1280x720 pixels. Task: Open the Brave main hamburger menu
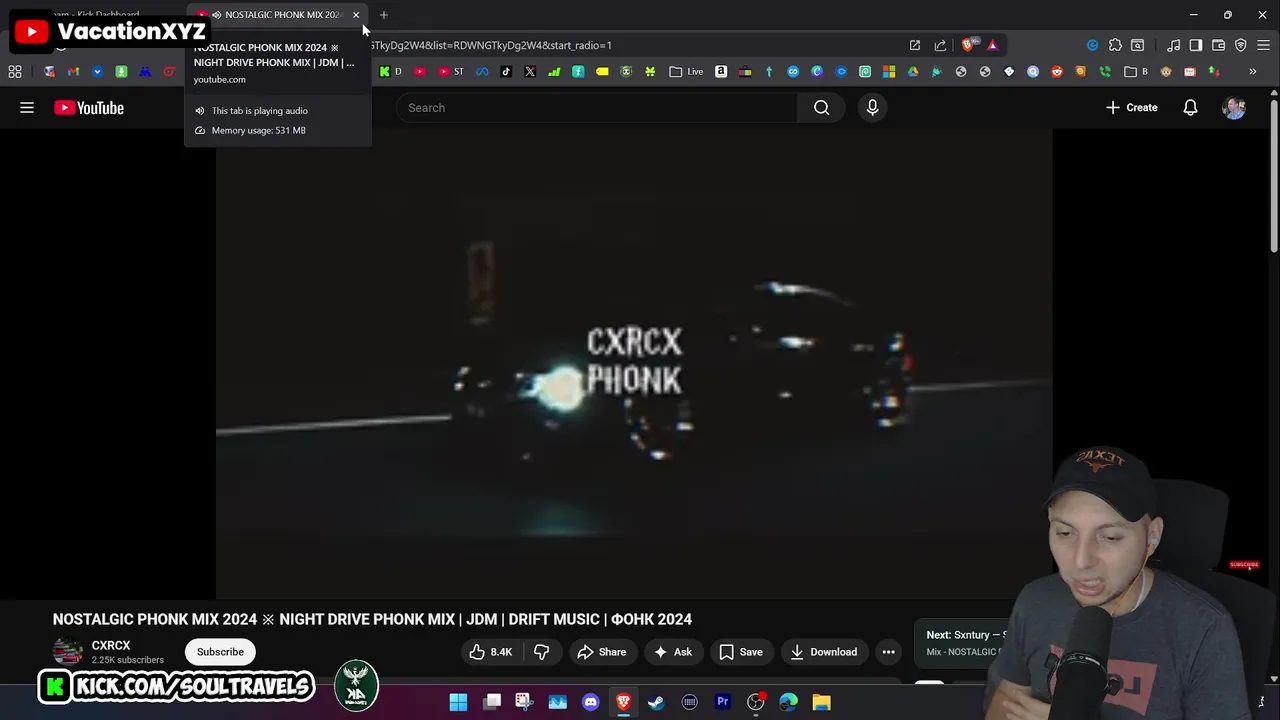click(1263, 45)
